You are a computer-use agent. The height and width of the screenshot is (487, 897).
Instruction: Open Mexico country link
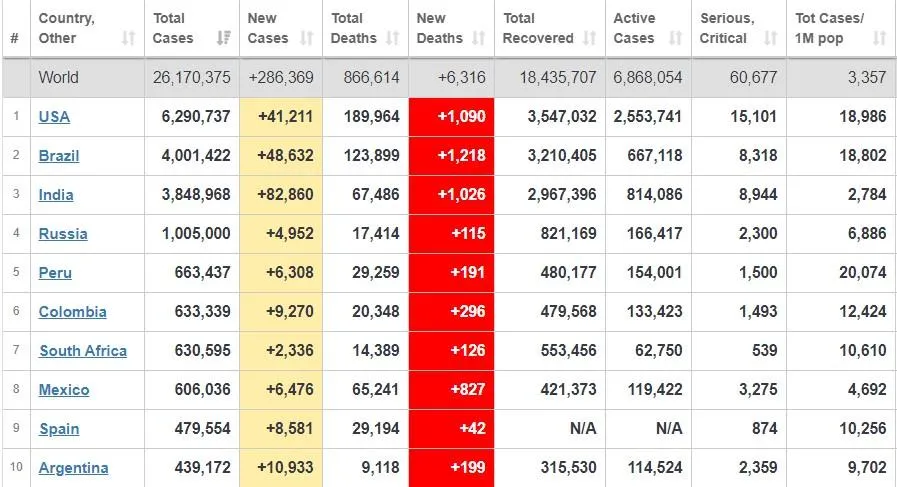coord(64,390)
